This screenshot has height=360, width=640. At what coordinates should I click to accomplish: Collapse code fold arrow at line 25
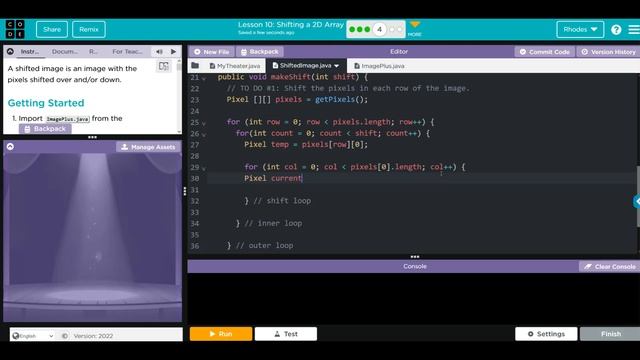(x=204, y=123)
